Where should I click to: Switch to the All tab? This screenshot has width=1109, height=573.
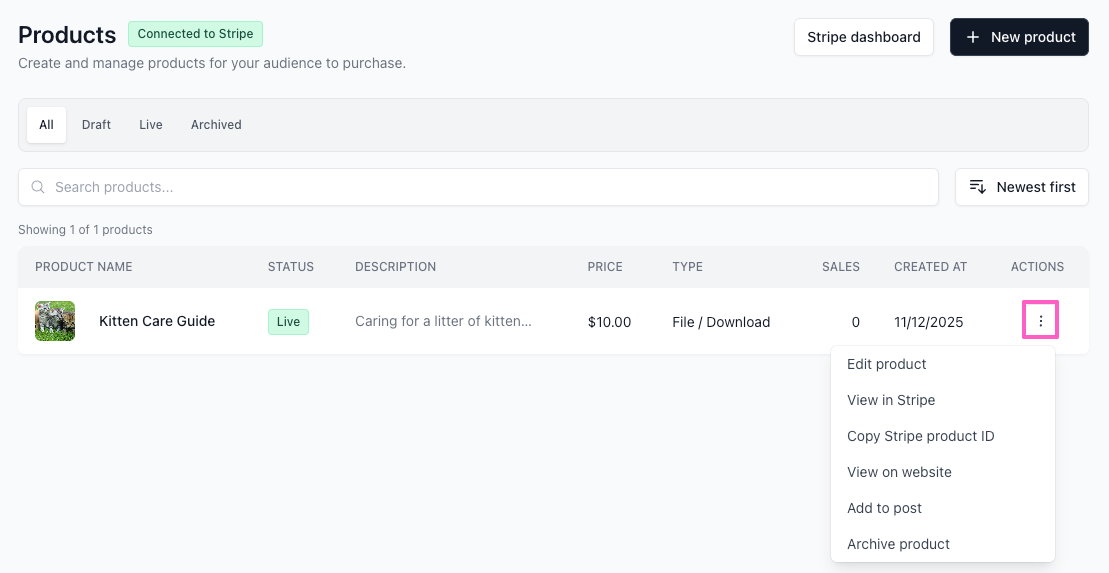pos(46,125)
